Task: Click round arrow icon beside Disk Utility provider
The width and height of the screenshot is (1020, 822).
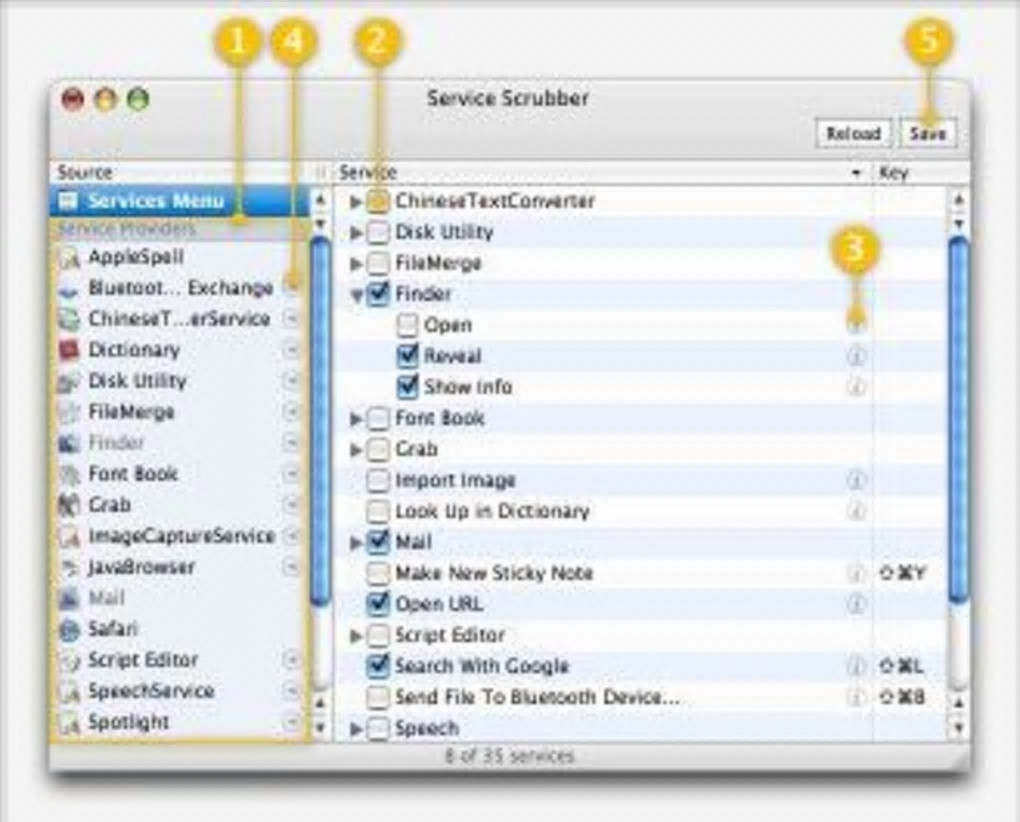Action: point(291,380)
